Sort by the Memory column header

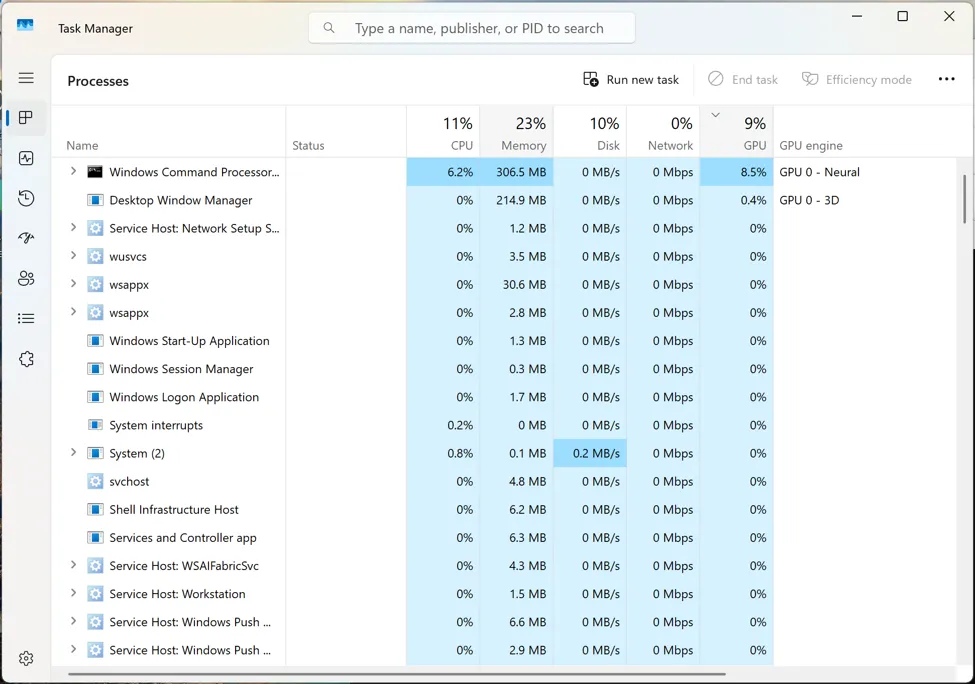coord(517,132)
